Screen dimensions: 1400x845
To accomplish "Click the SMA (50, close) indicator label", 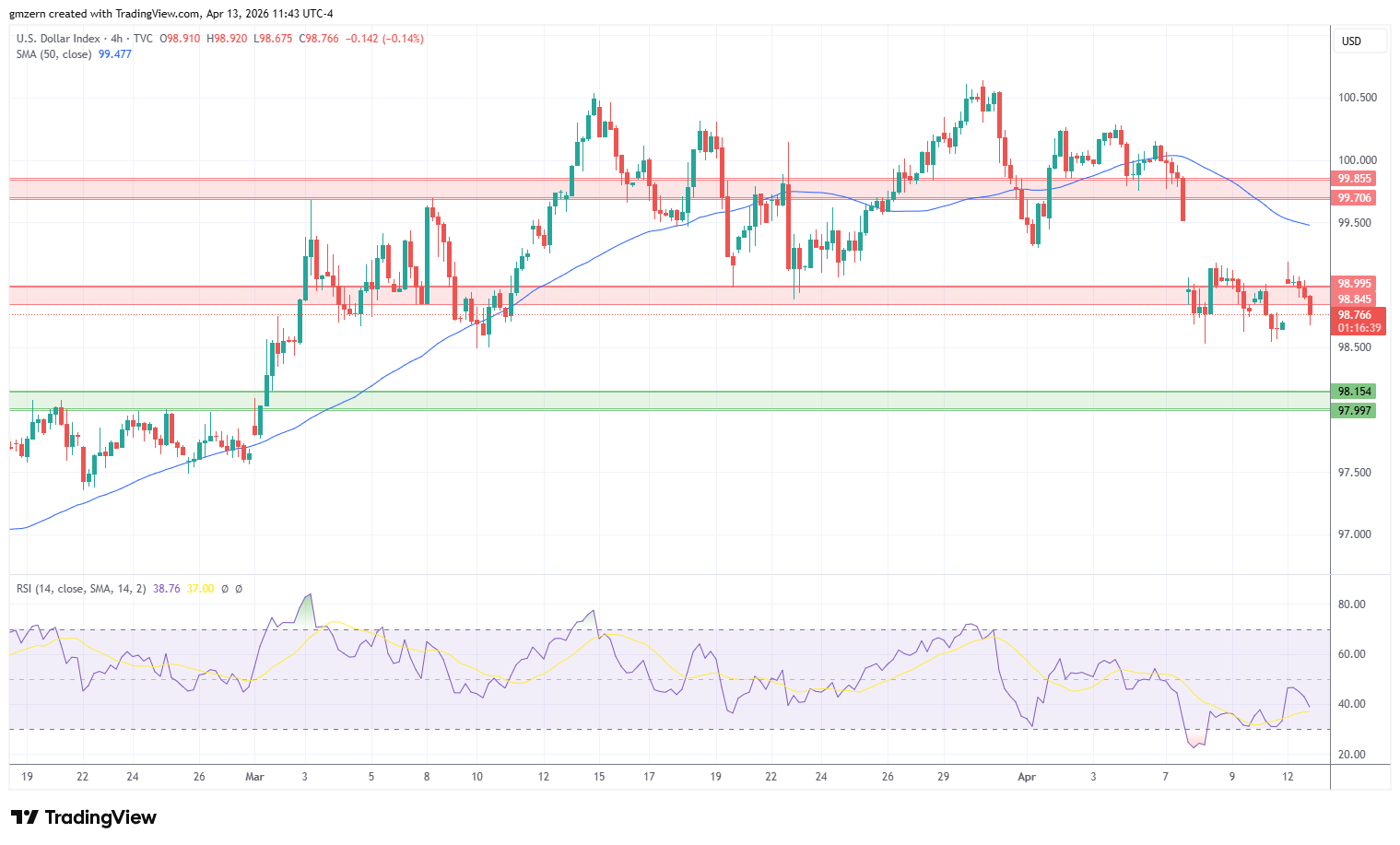I will (54, 54).
